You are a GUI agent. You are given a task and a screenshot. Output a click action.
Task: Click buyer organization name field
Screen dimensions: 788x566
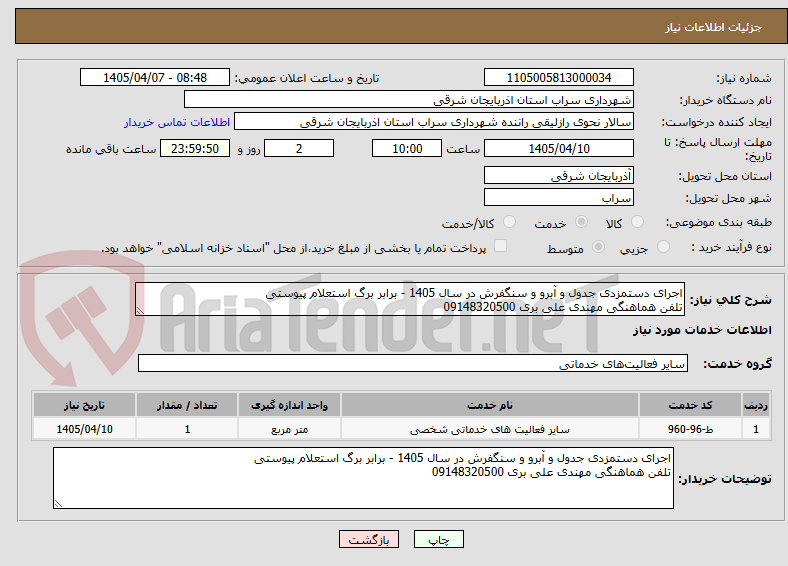[x=409, y=100]
